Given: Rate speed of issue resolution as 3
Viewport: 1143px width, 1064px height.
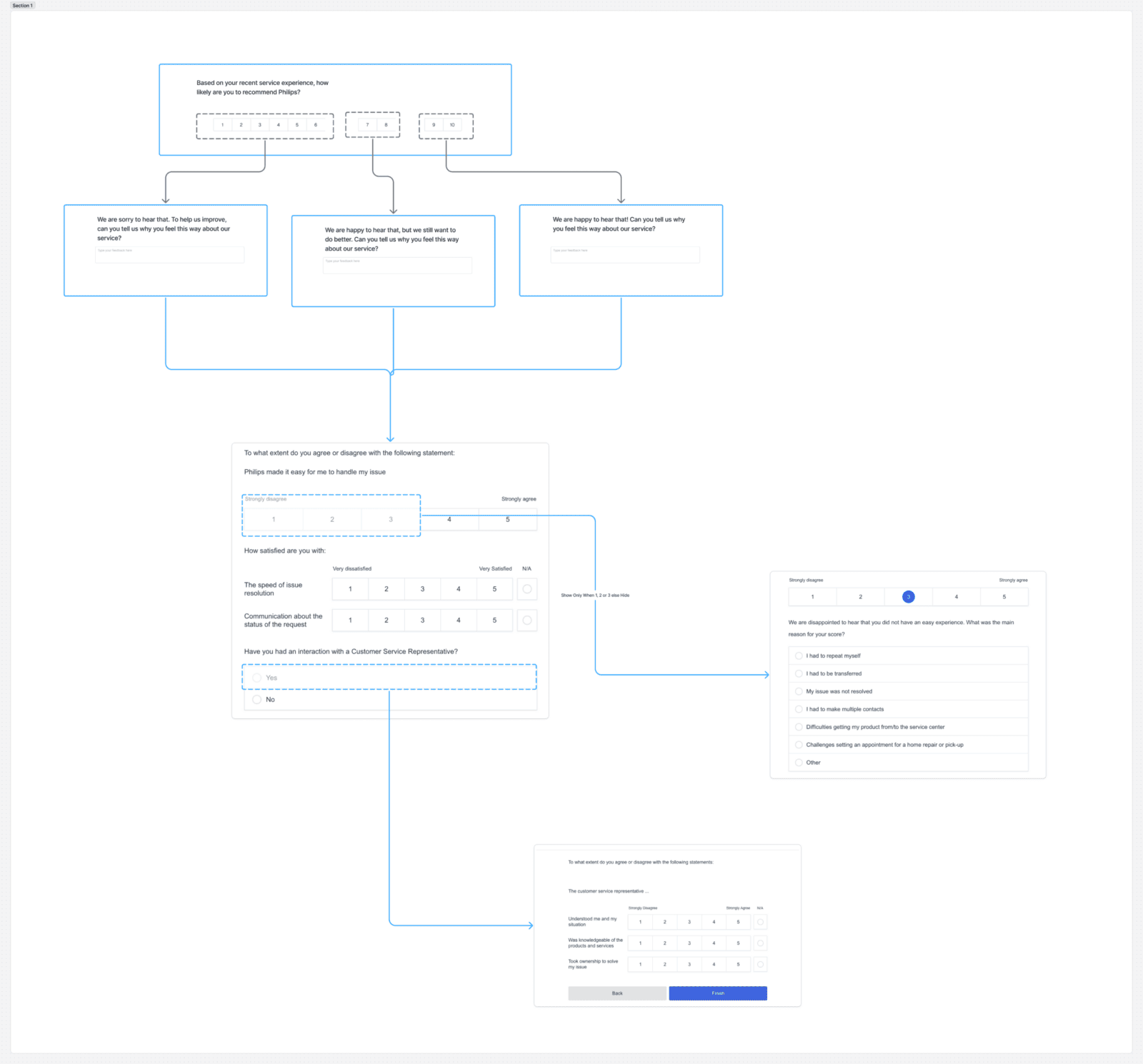Looking at the screenshot, I should [422, 589].
